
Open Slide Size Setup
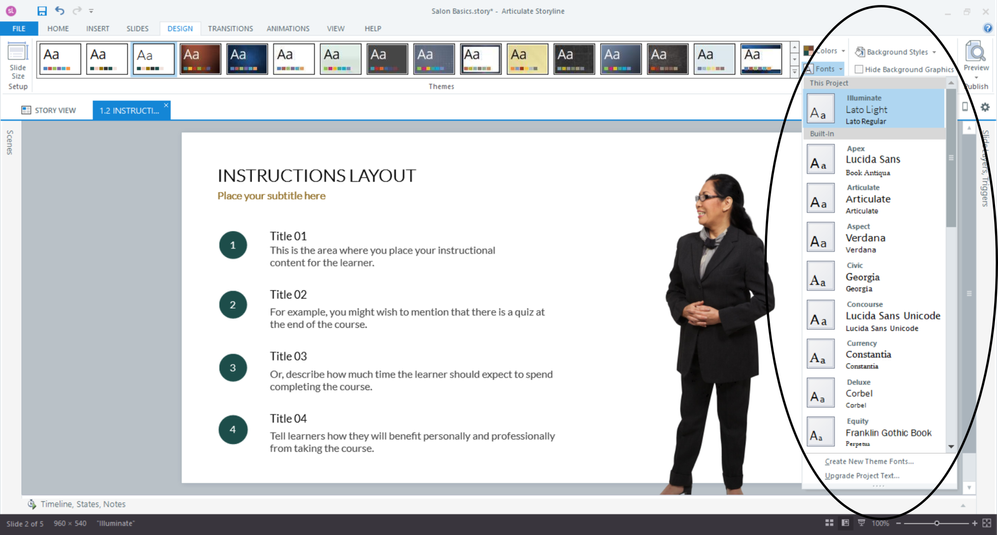(x=18, y=66)
